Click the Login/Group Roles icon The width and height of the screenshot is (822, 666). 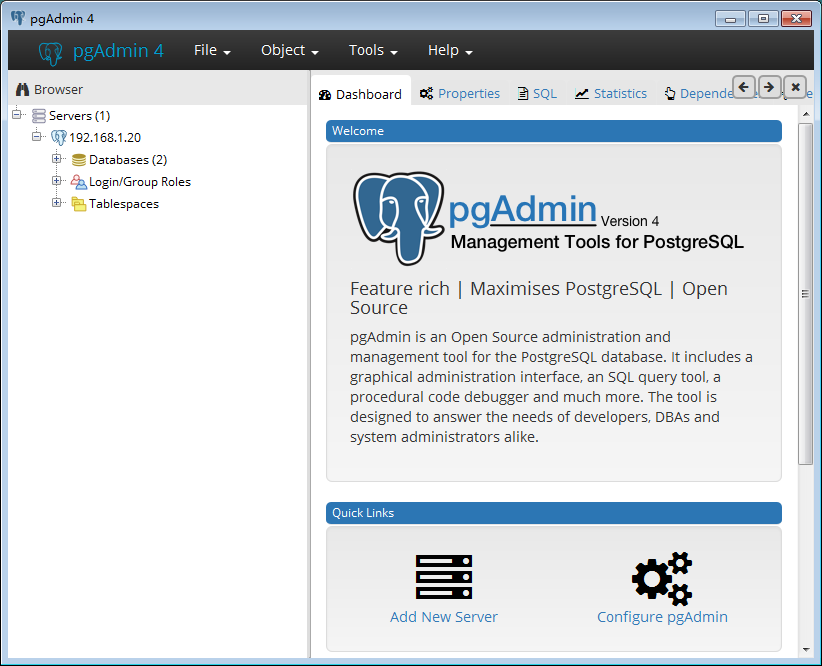[79, 182]
